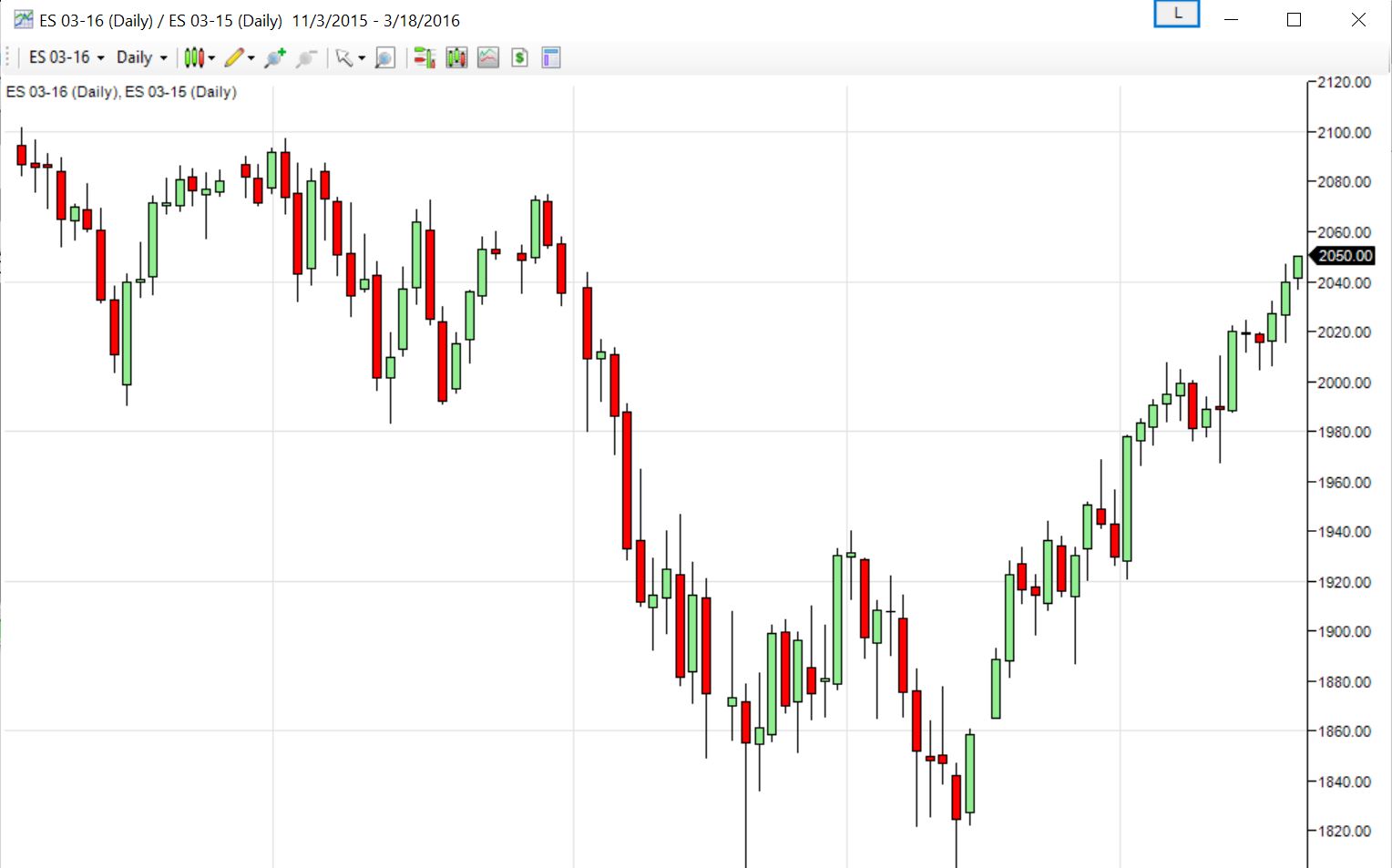The image size is (1392, 868).
Task: Click the zoom in magnifier icon
Action: [274, 58]
